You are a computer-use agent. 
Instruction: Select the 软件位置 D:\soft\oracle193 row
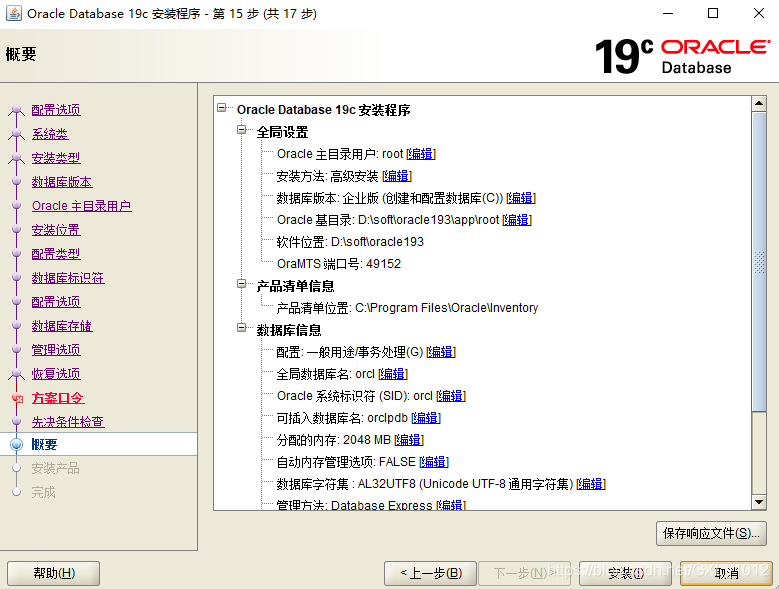click(350, 242)
